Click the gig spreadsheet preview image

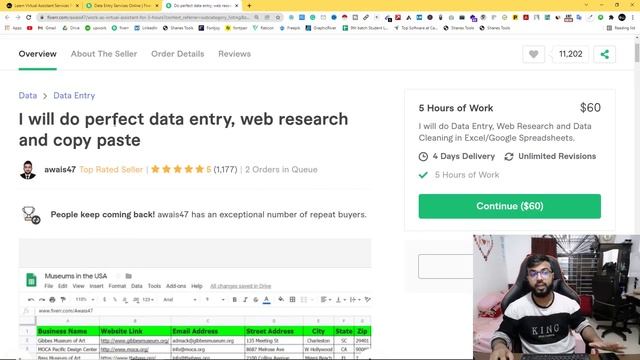click(195, 300)
